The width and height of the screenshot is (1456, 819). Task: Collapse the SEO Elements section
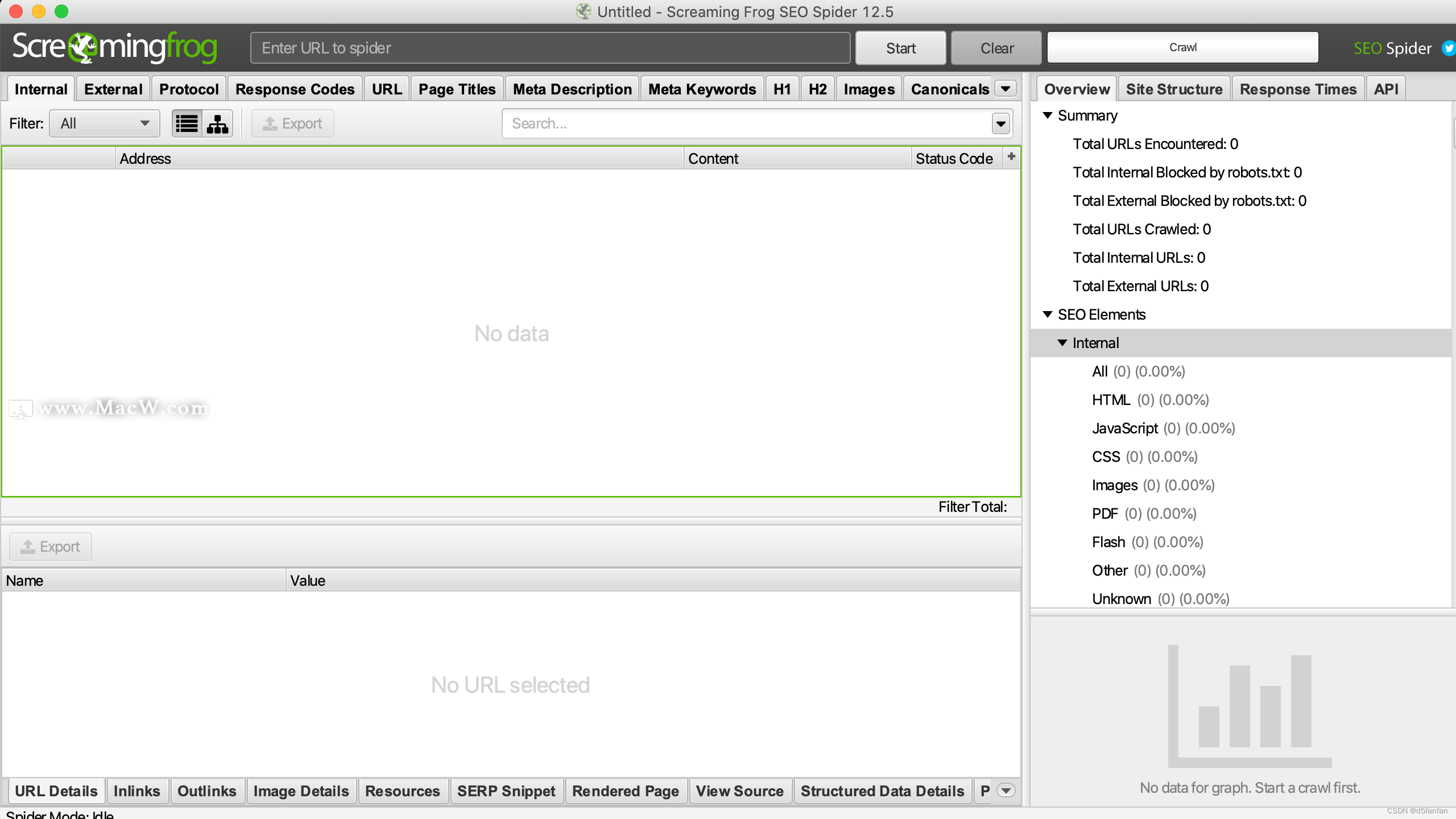click(1048, 315)
